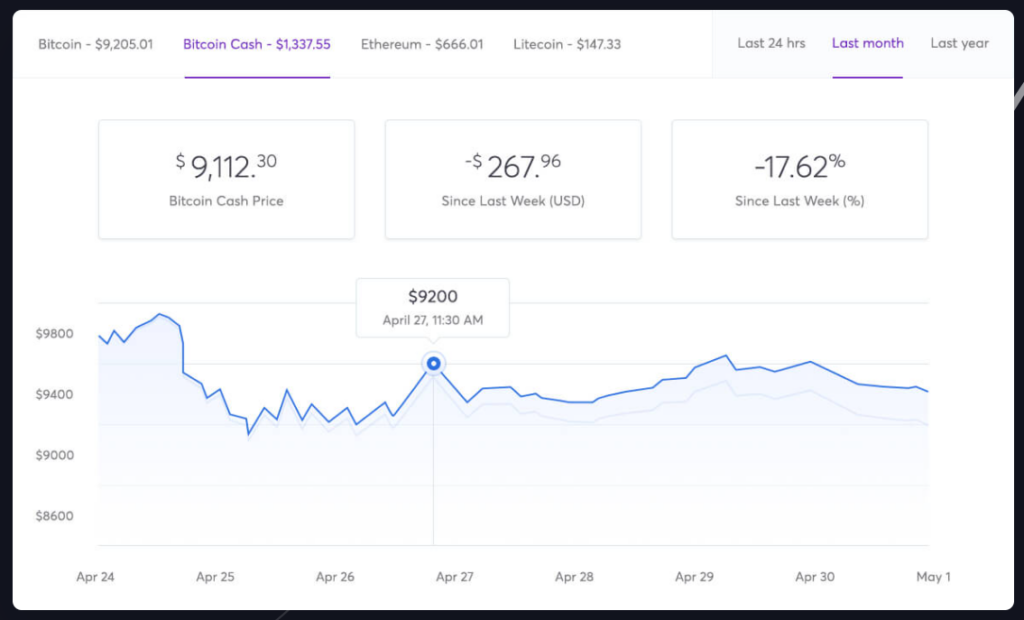1024x620 pixels.
Task: Switch chart to Last year range
Action: click(959, 43)
